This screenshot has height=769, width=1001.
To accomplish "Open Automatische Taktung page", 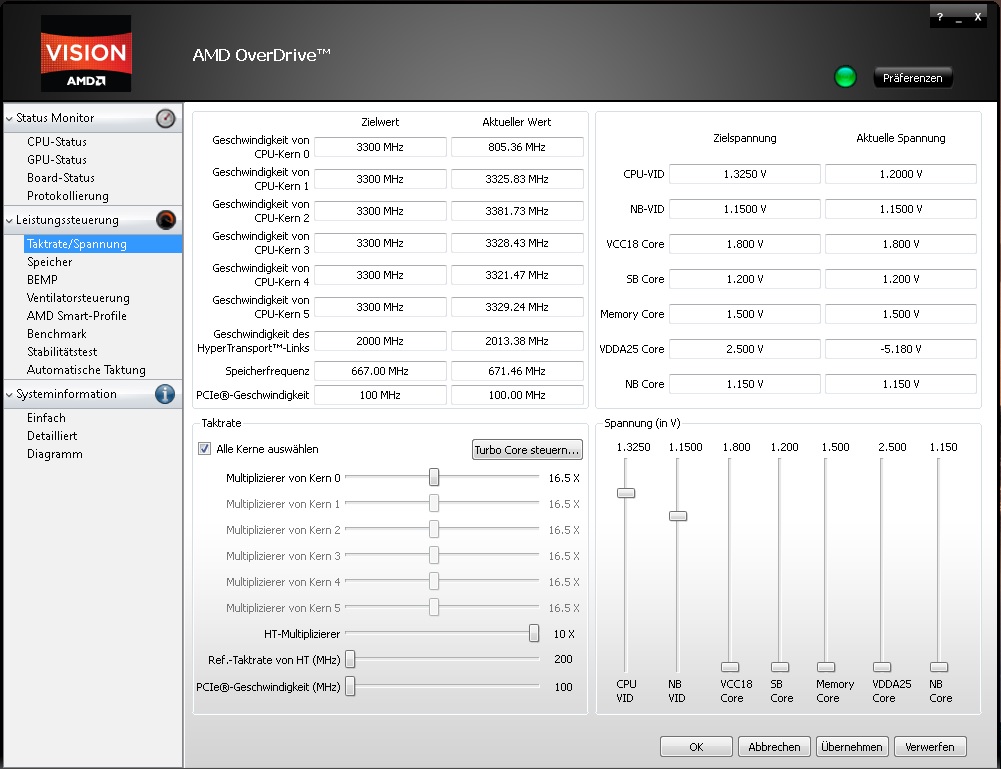I will pyautogui.click(x=86, y=370).
